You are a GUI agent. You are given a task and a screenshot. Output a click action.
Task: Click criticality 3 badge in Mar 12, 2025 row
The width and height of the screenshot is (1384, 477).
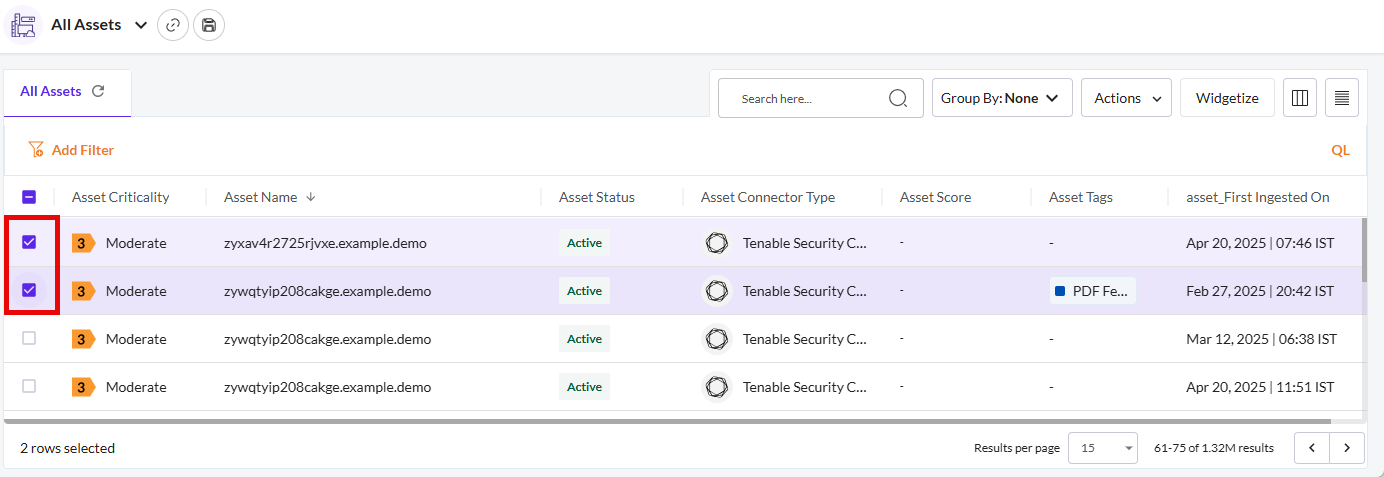[x=84, y=339]
